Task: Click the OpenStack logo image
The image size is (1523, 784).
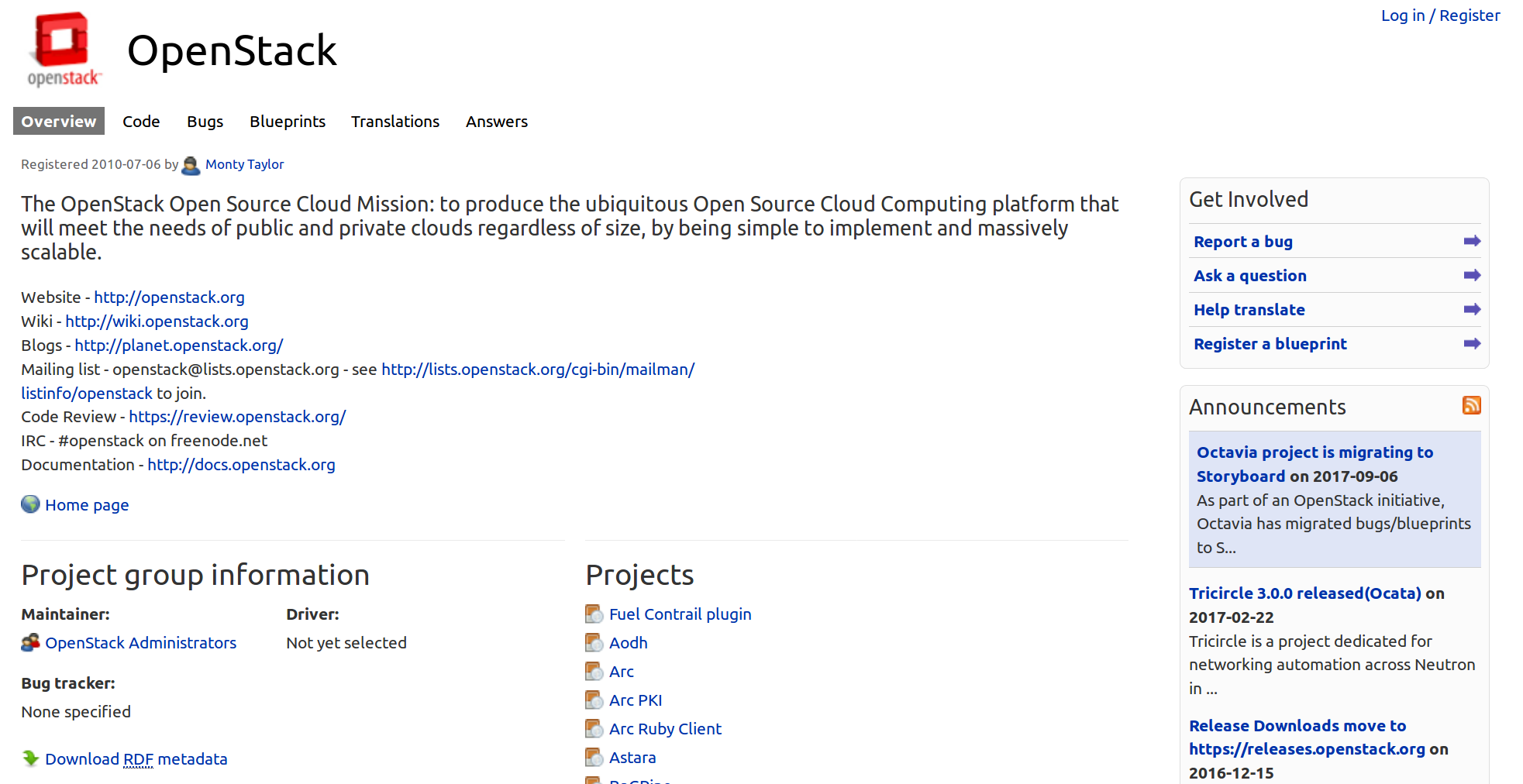Action: pyautogui.click(x=64, y=49)
